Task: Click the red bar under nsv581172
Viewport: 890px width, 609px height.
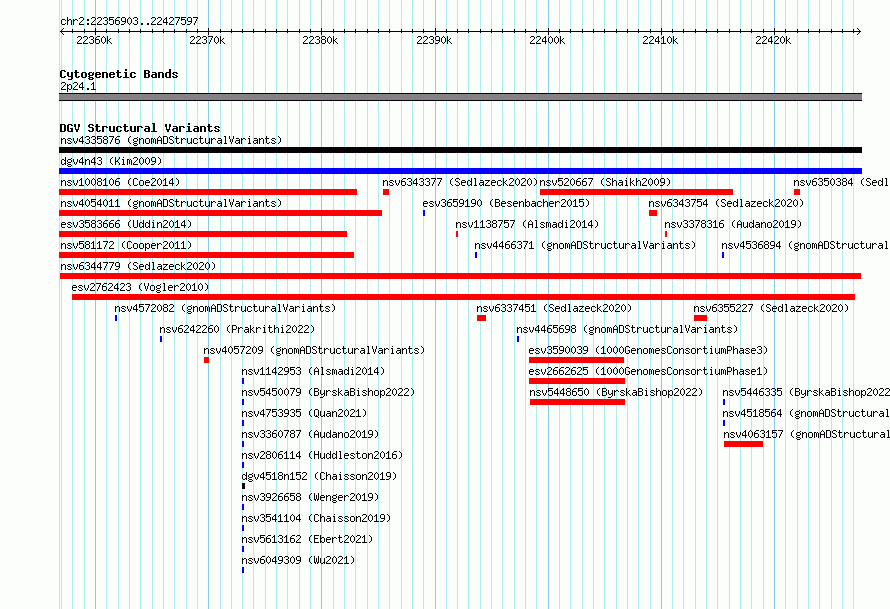Action: click(x=207, y=255)
